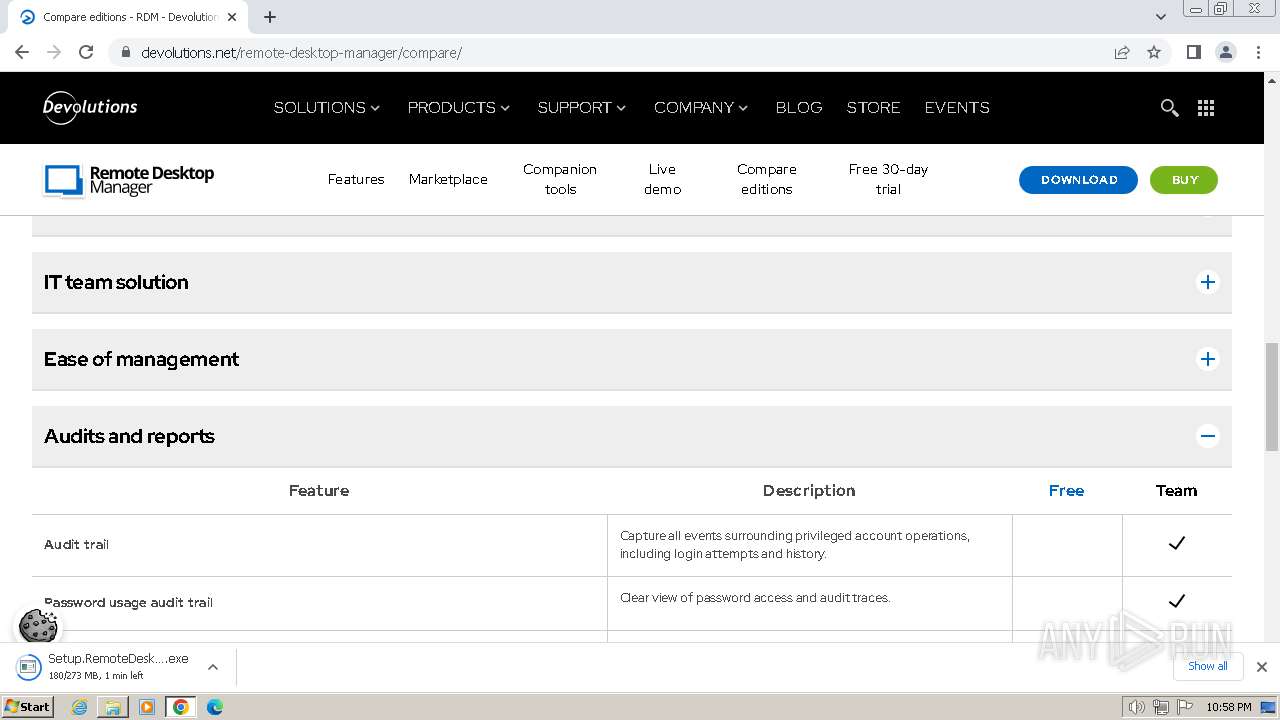Click Chrome icon in taskbar
Image resolution: width=1280 pixels, height=720 pixels.
pyautogui.click(x=181, y=707)
